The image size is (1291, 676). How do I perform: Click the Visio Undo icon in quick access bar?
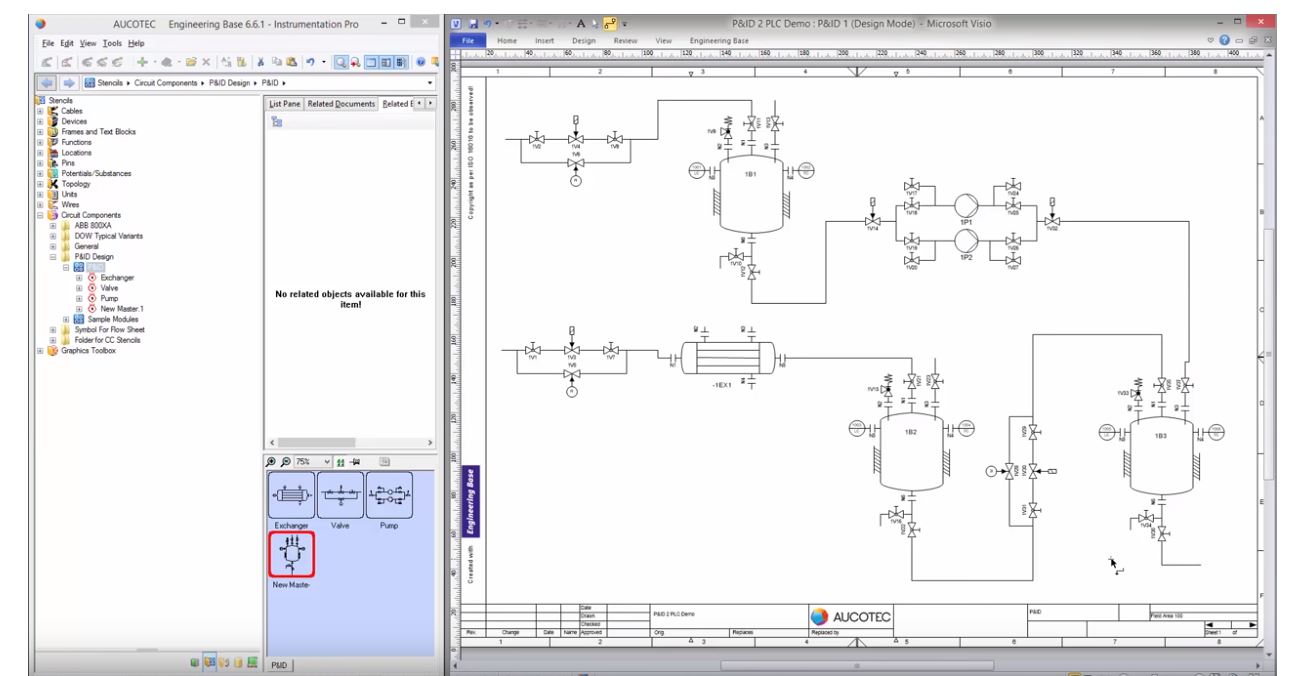[x=486, y=21]
